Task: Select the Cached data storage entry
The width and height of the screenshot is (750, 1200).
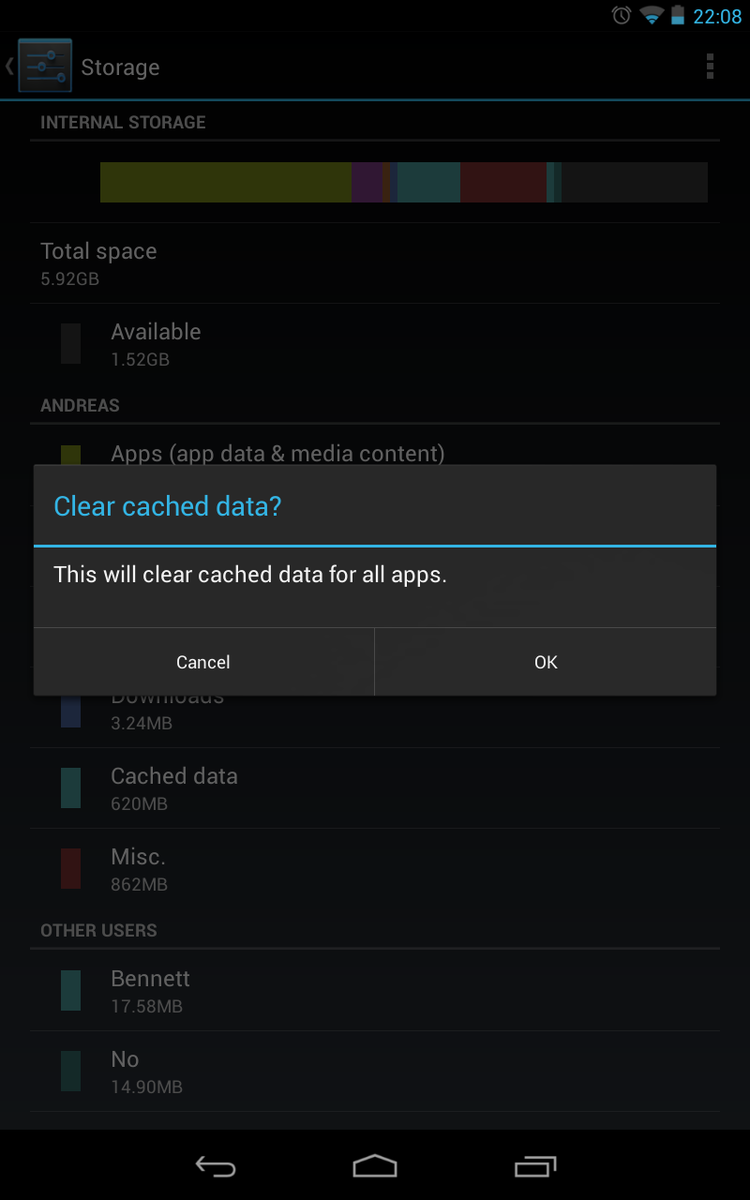Action: 375,788
